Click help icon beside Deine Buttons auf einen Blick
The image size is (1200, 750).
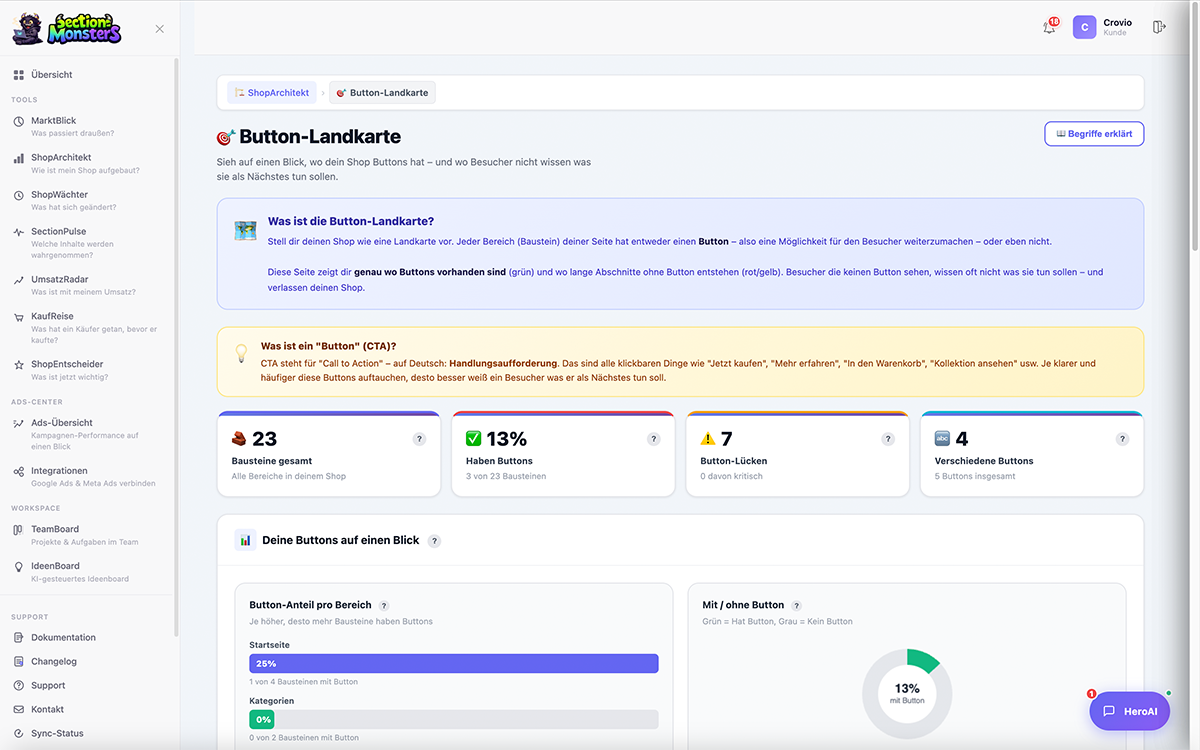(x=434, y=541)
